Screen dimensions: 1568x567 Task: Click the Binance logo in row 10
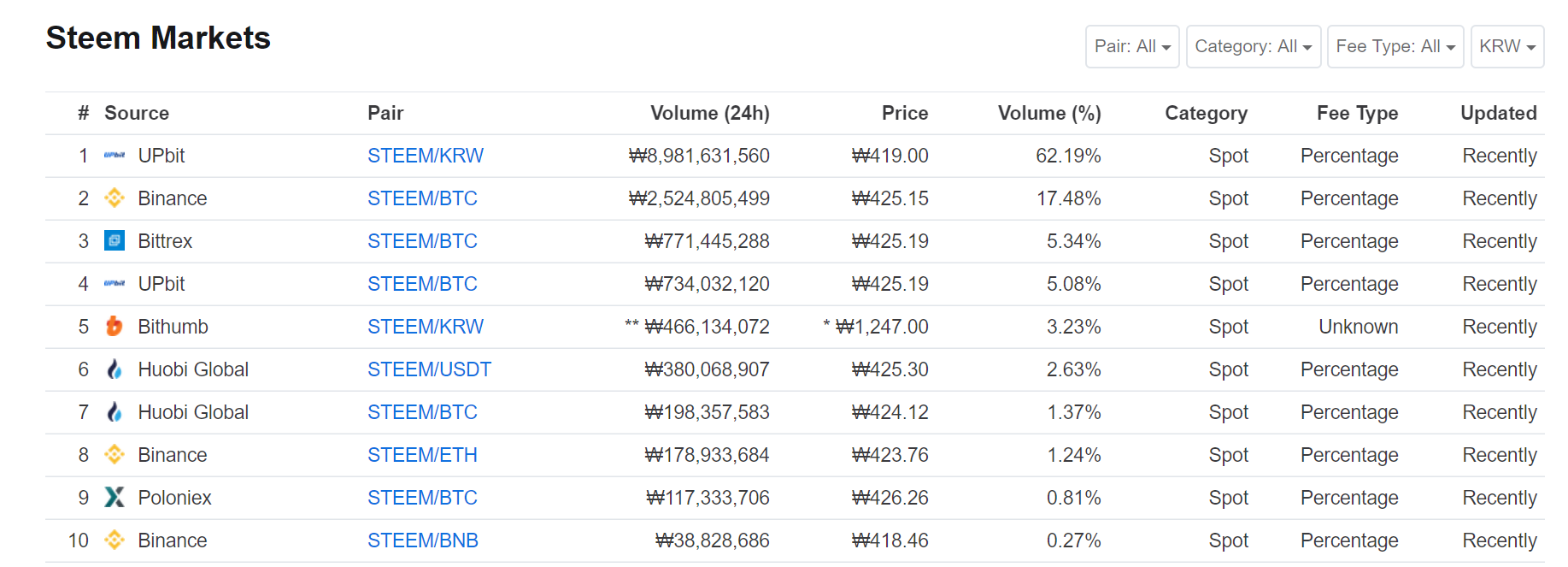[115, 540]
